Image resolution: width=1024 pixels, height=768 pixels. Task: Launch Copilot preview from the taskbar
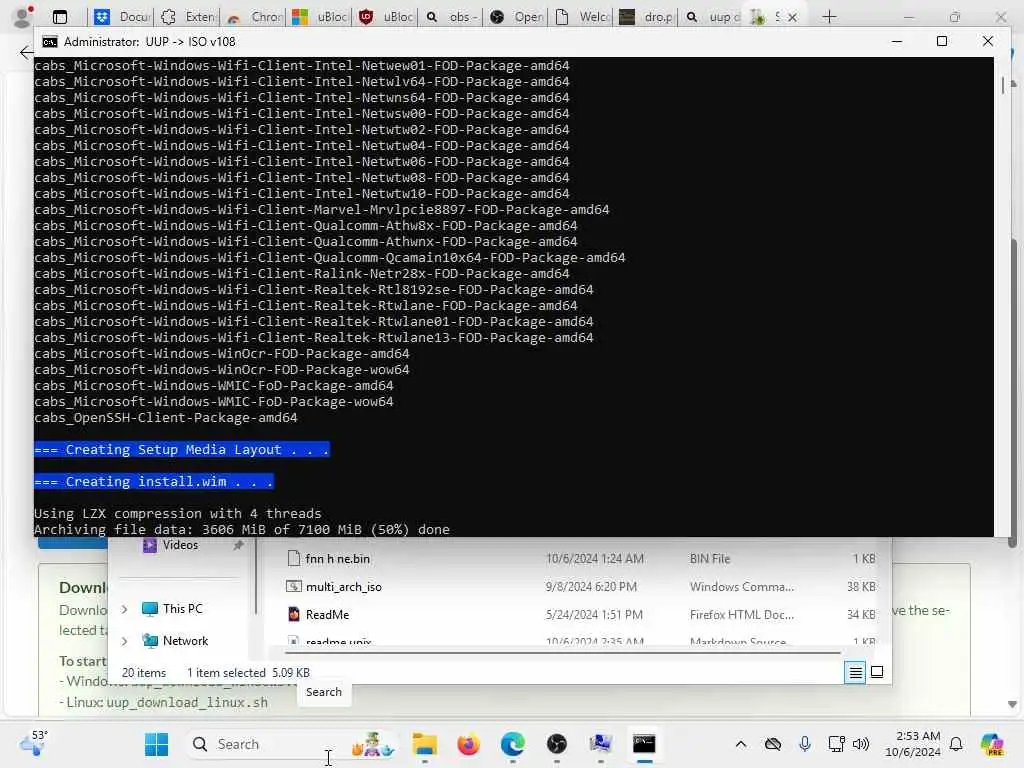click(x=991, y=744)
